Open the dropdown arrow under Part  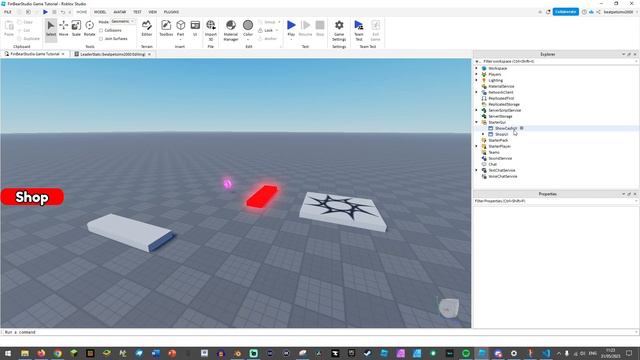(180, 40)
